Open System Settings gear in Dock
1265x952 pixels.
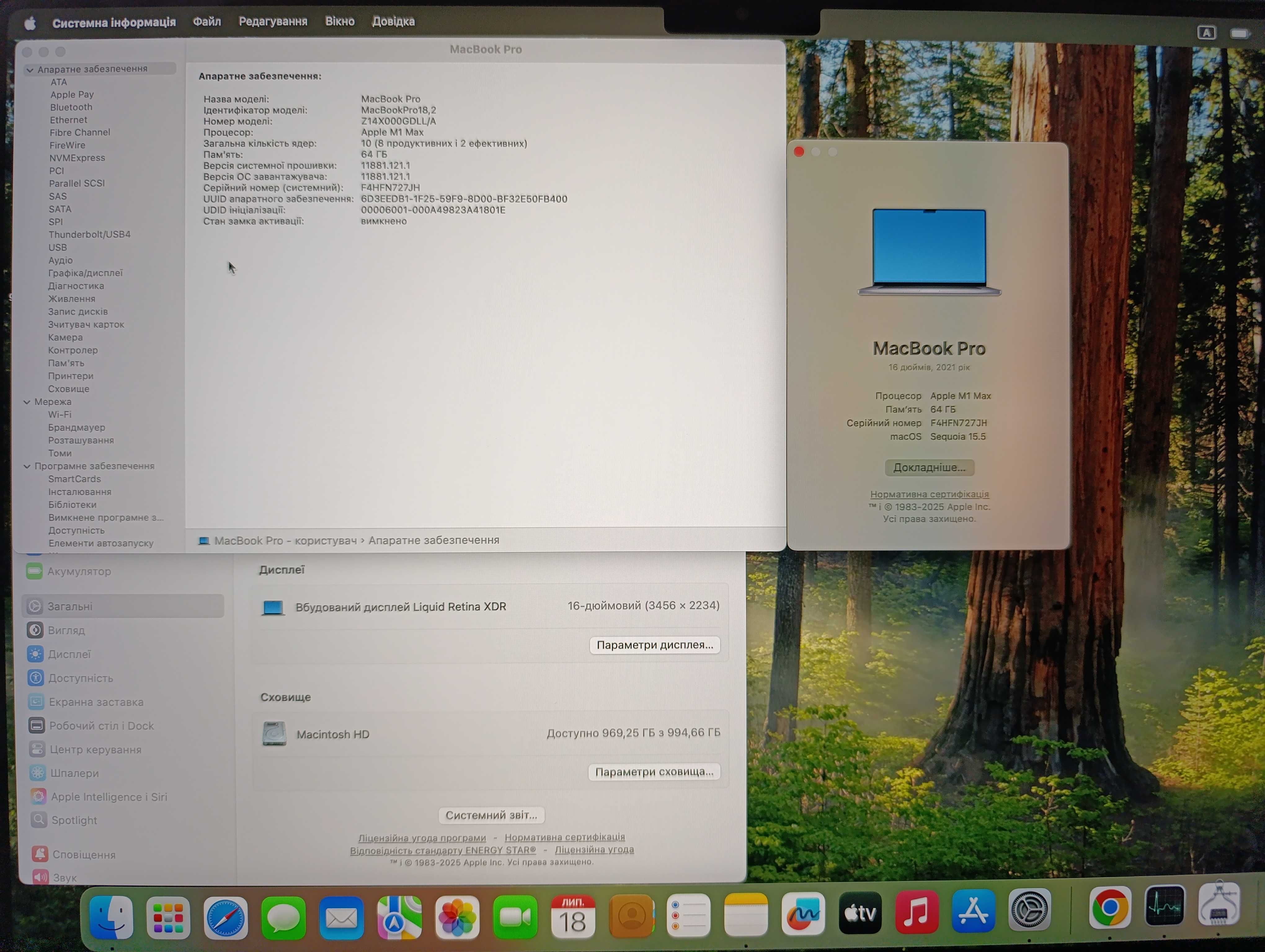pos(1029,909)
